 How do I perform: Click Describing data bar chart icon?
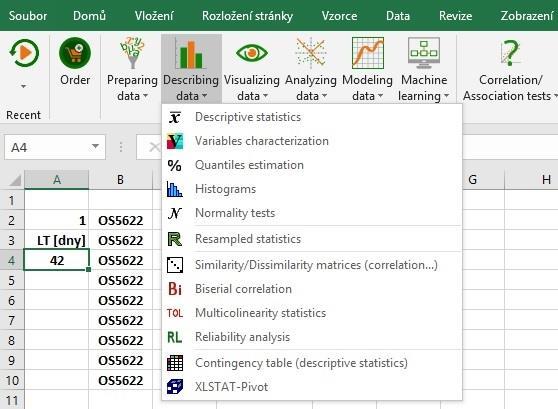[191, 53]
